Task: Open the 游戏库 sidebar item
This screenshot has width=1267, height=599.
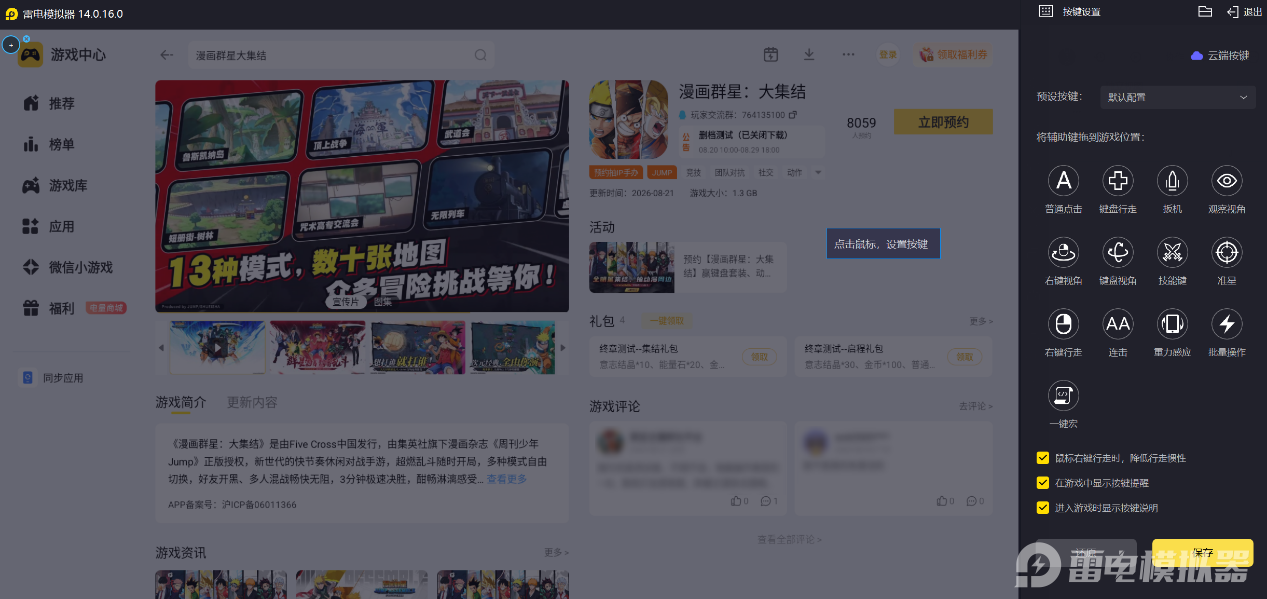Action: click(54, 185)
